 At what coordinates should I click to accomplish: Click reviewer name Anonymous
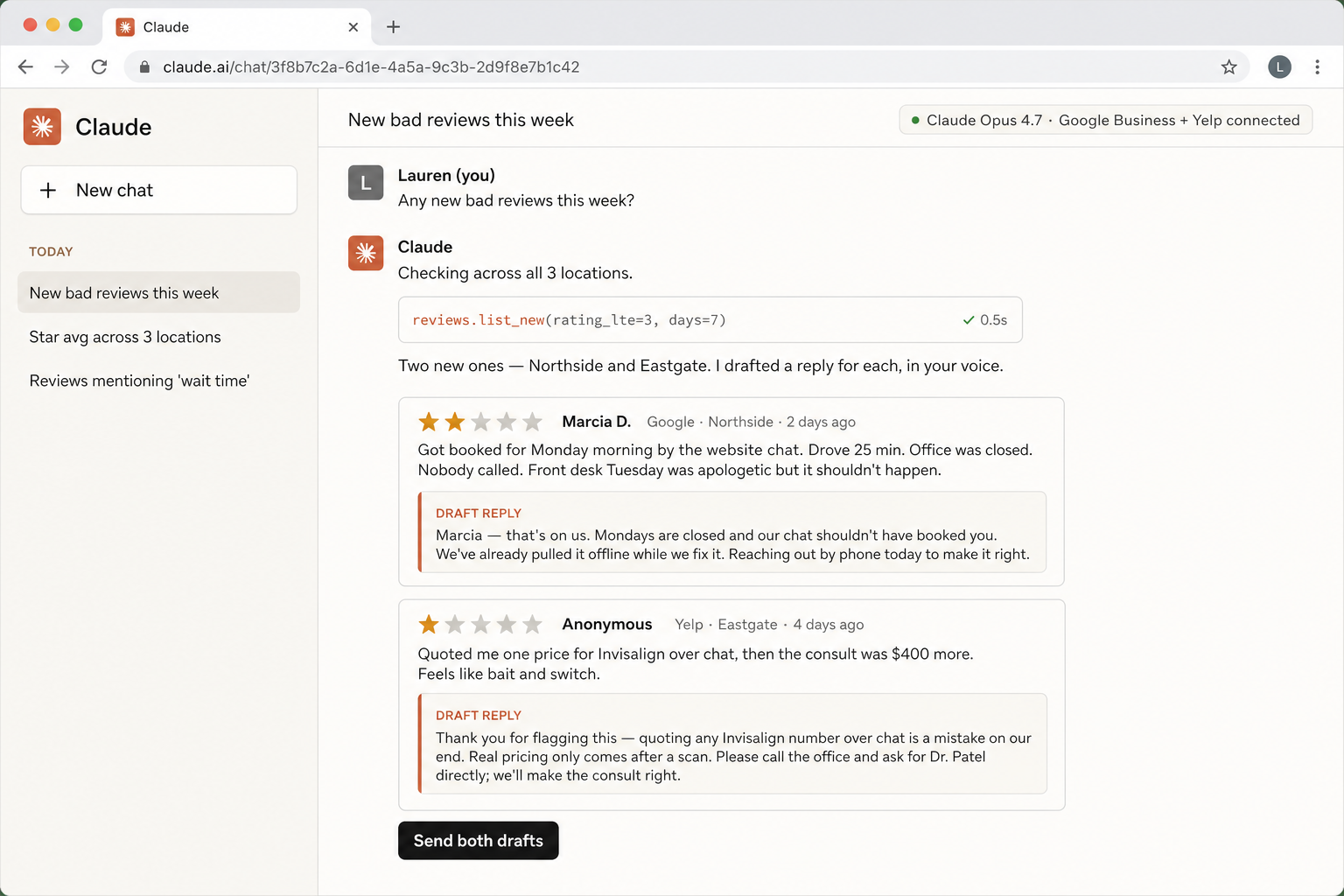point(606,624)
